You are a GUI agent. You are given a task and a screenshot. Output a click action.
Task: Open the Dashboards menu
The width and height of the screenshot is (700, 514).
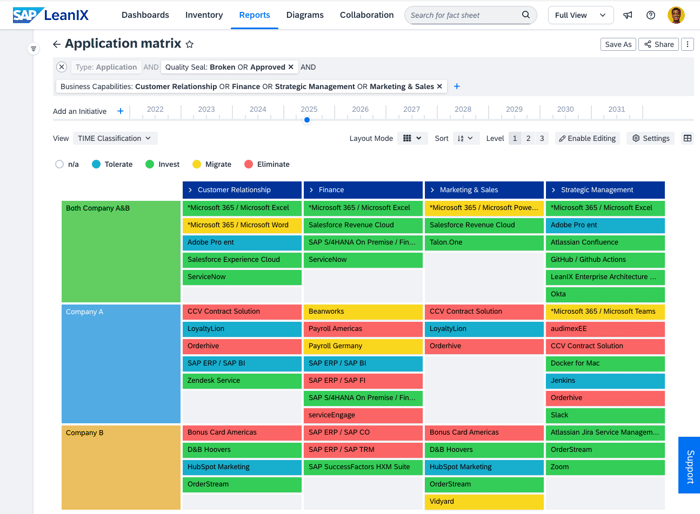[145, 15]
